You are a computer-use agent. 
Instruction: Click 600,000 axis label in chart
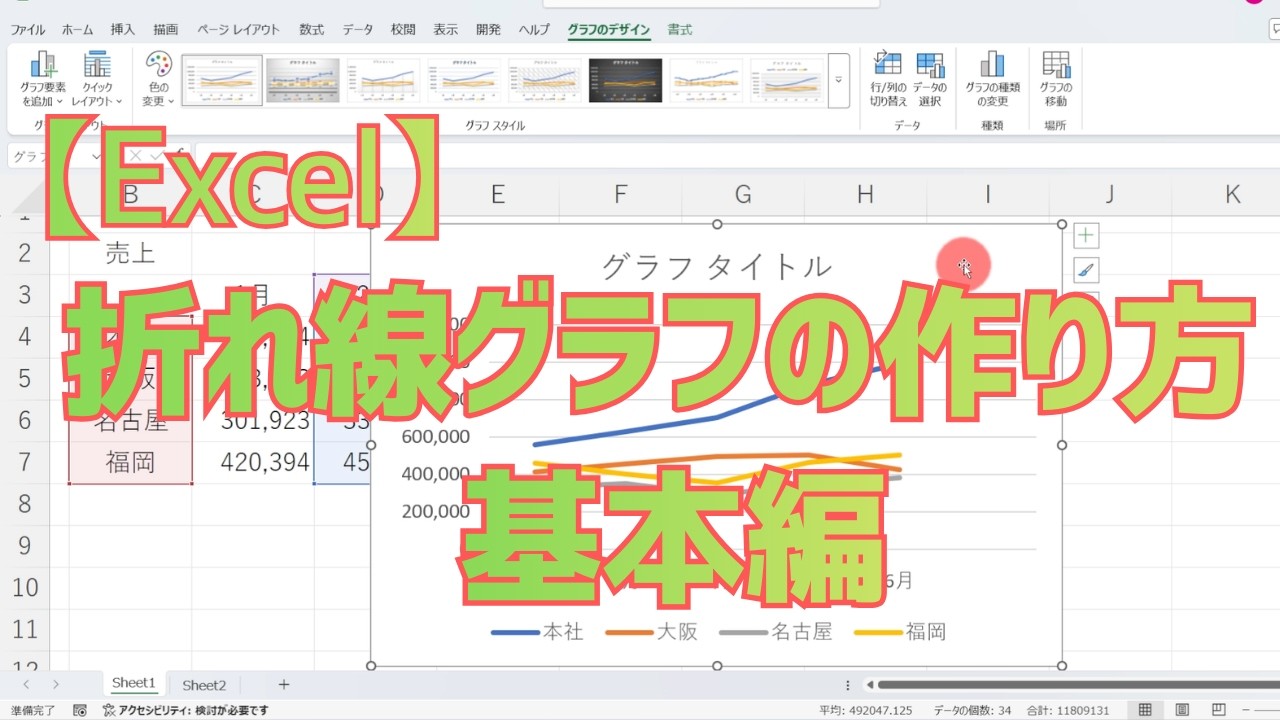435,437
